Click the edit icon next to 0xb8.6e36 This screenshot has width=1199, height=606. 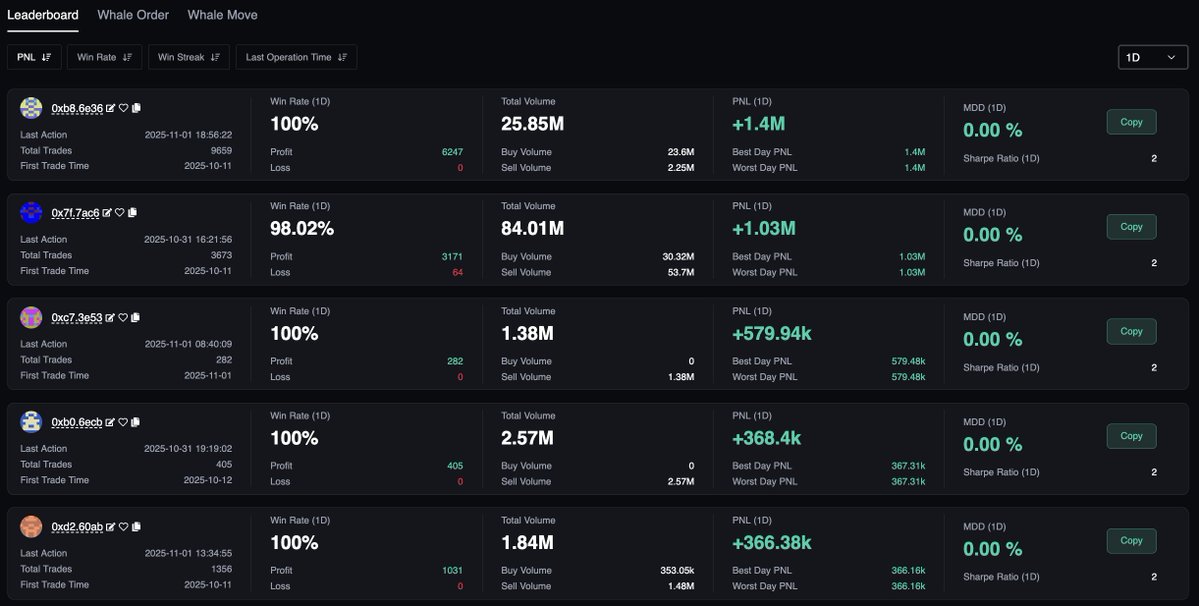tap(111, 106)
